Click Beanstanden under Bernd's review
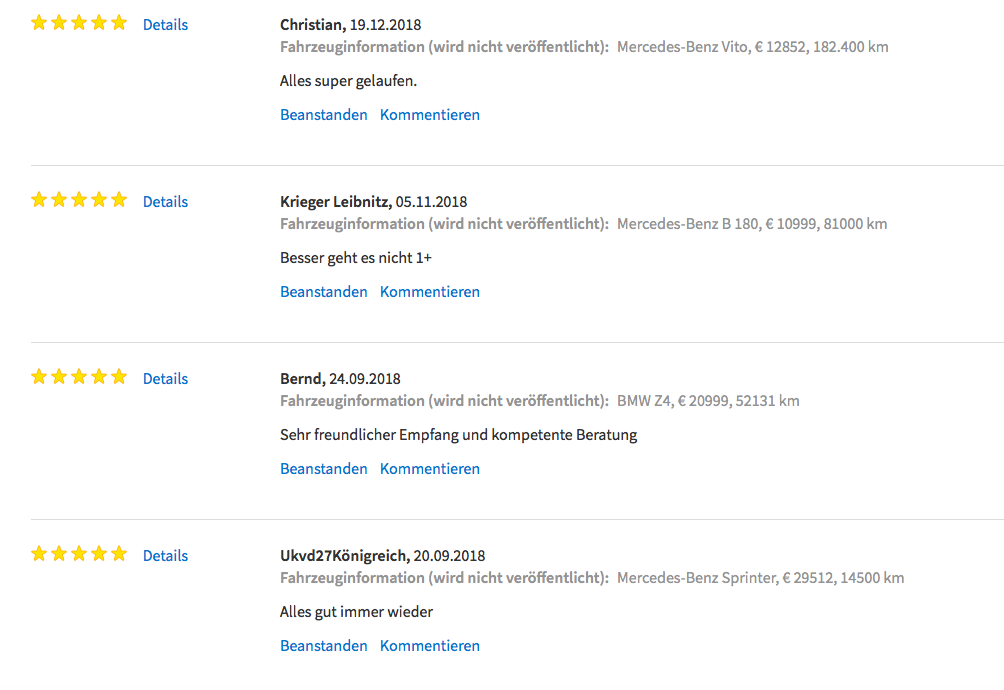This screenshot has height=690, width=1004. (324, 469)
